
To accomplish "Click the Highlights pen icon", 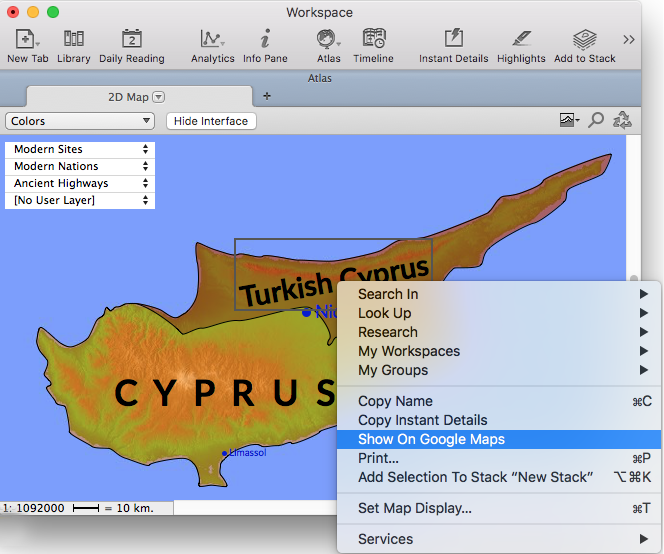I will [x=521, y=40].
